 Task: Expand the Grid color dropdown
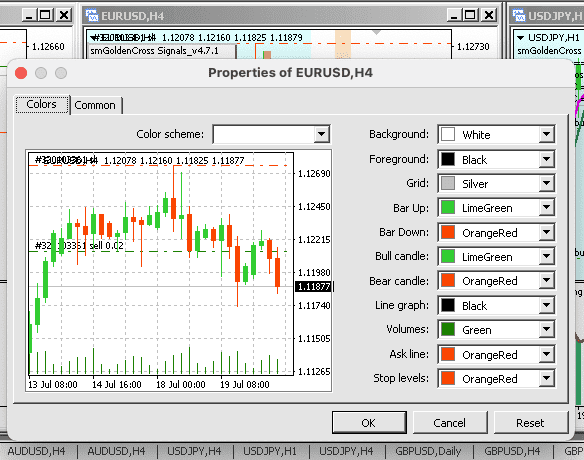click(x=546, y=183)
